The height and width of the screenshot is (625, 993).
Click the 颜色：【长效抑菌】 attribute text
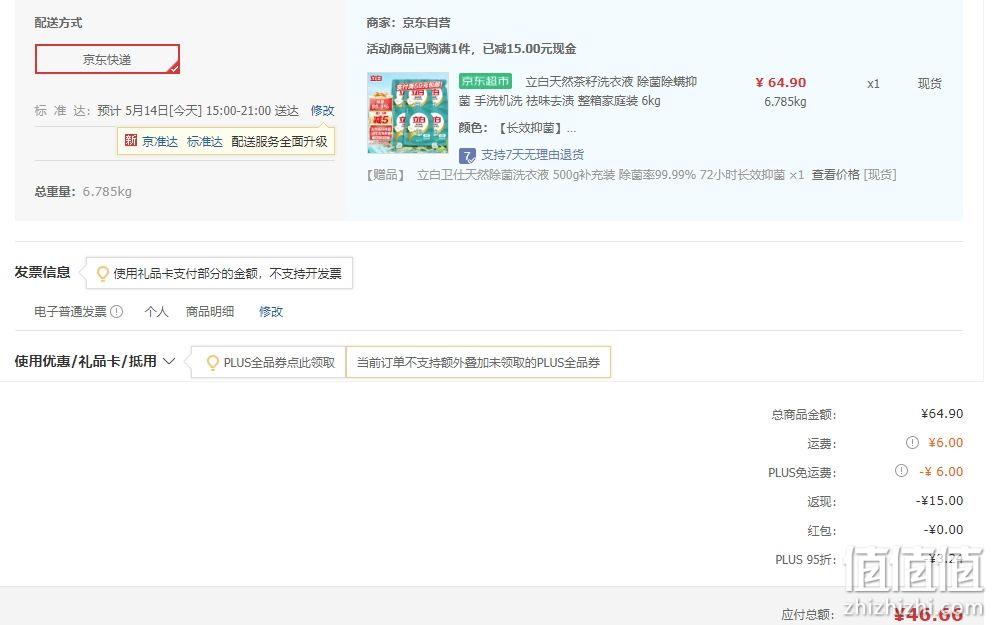517,128
